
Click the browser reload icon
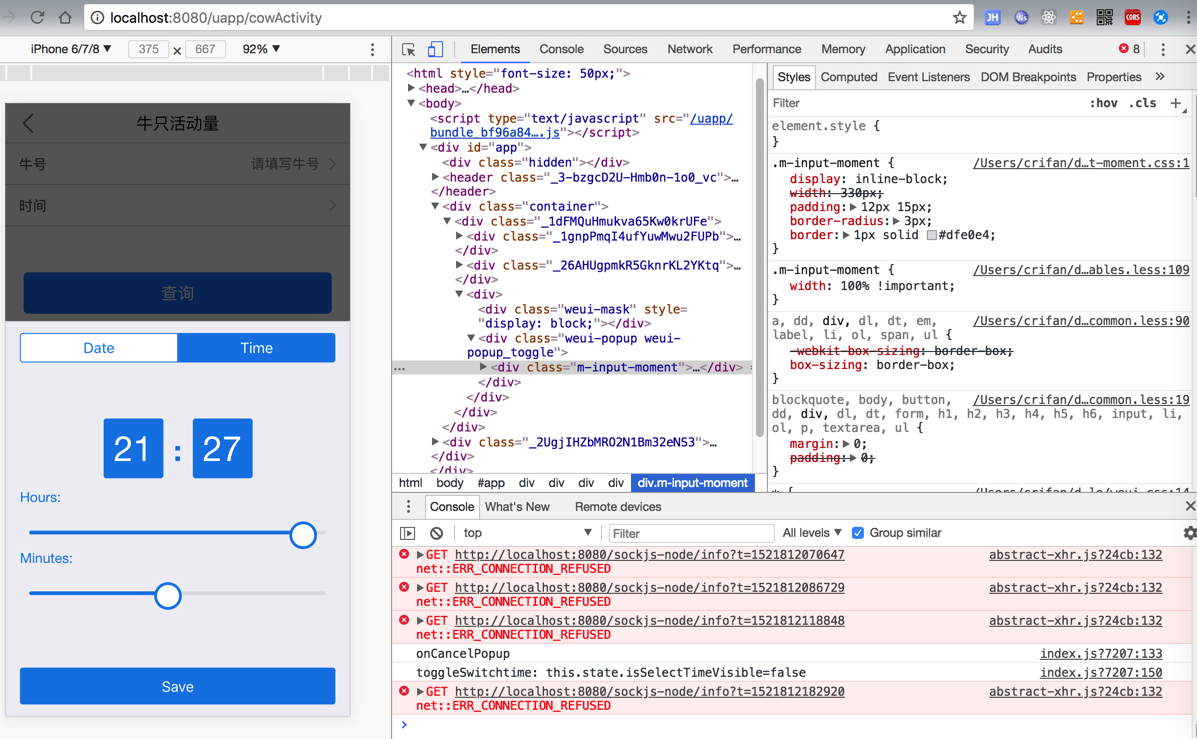click(x=37, y=18)
